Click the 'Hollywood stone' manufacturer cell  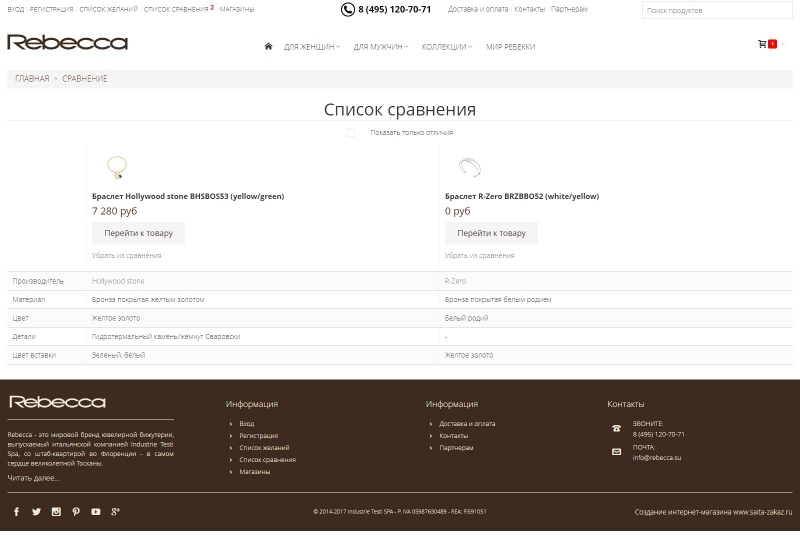118,281
